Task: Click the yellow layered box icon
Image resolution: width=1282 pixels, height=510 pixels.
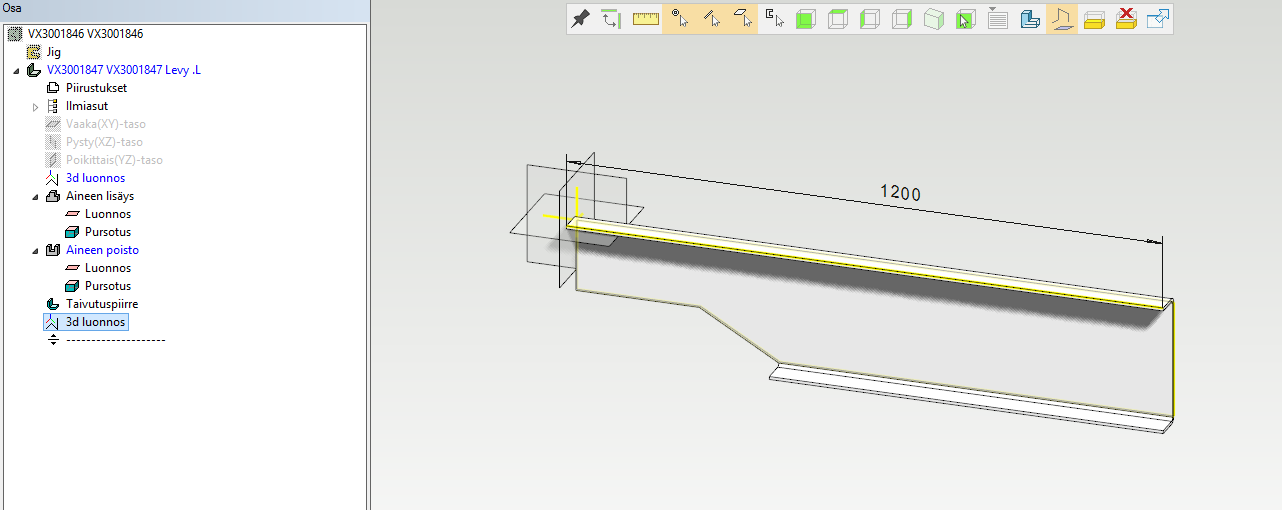Action: [1094, 19]
